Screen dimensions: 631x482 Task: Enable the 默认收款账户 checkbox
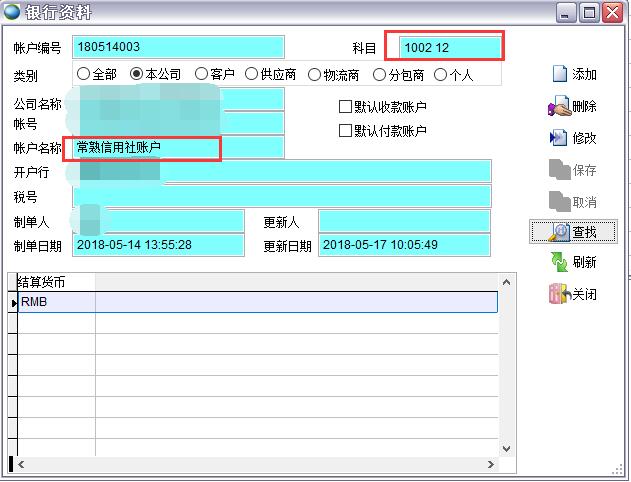point(346,107)
